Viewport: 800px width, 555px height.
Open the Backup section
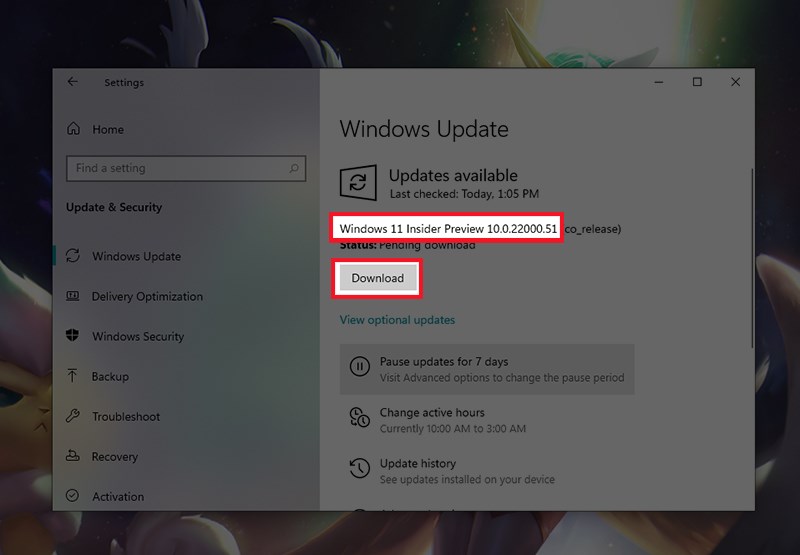click(110, 376)
